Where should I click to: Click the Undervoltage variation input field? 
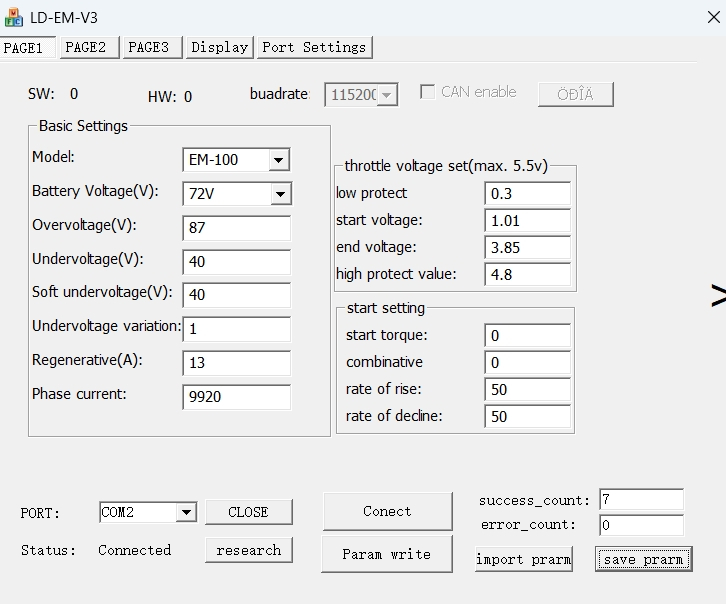click(237, 329)
